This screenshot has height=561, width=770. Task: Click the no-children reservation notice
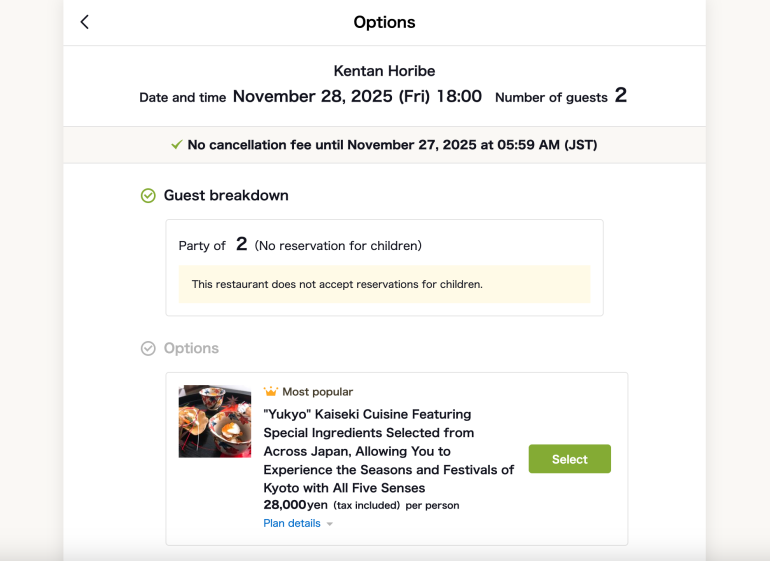point(384,284)
